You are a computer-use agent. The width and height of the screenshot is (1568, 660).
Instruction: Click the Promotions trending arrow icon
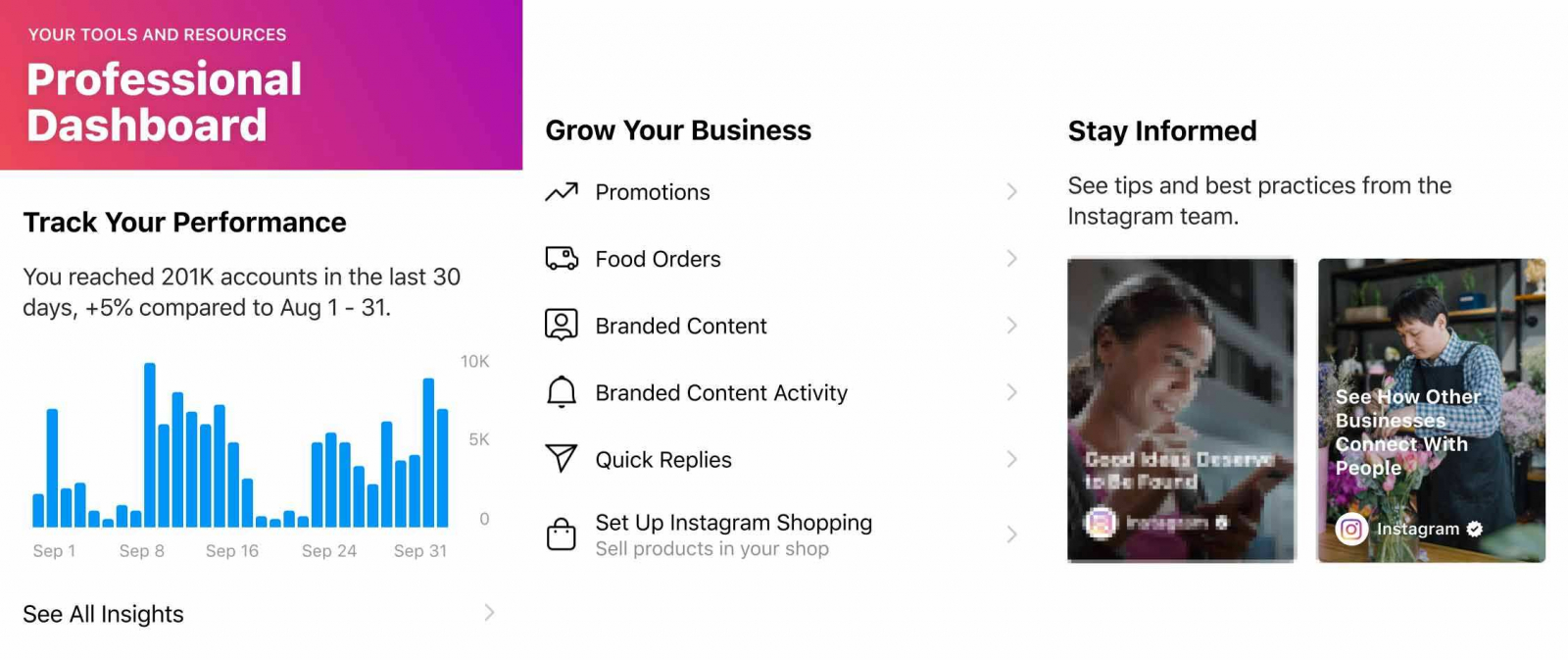click(562, 192)
